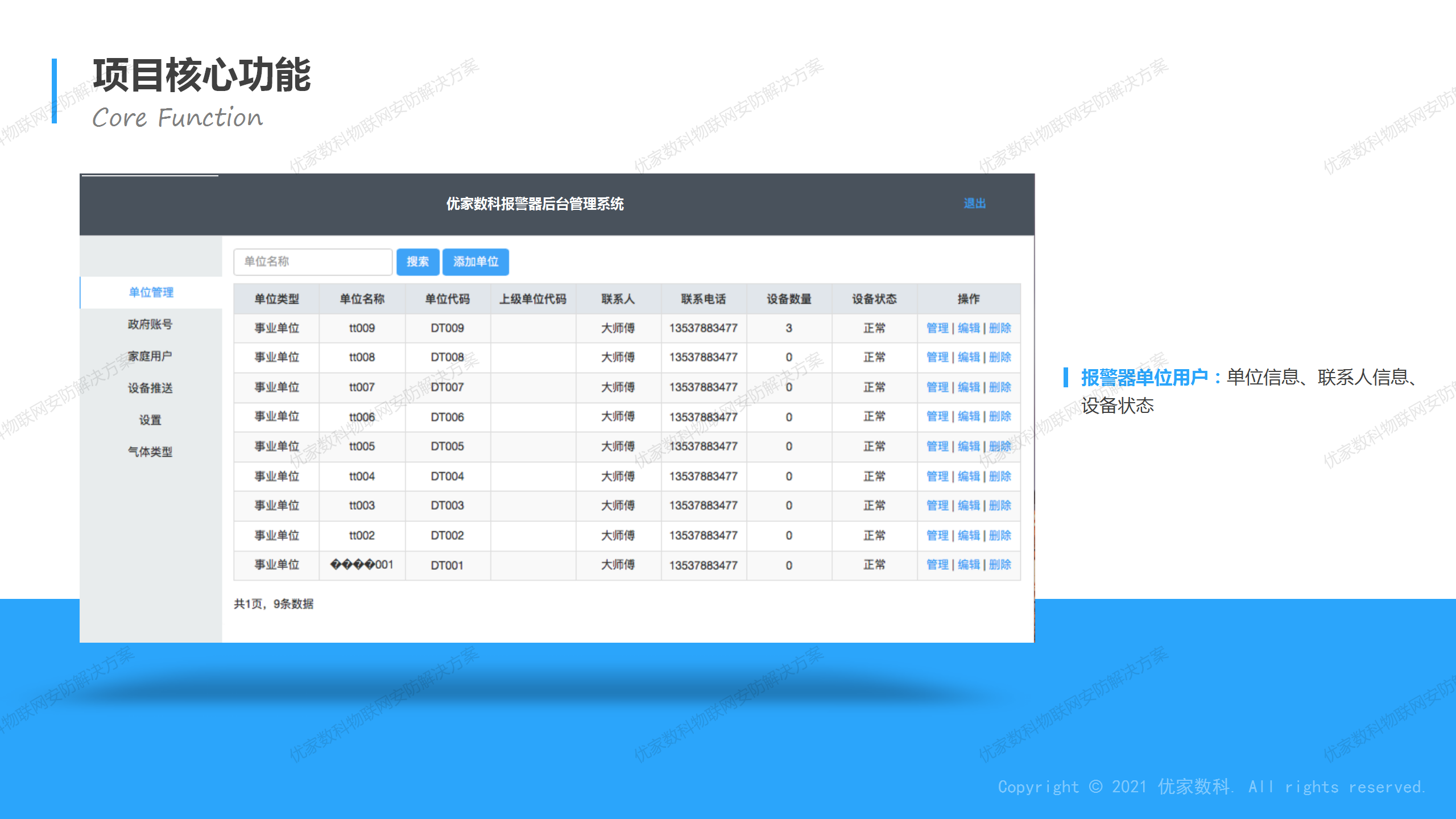The height and width of the screenshot is (819, 1456).
Task: Click 管理 link for tt006 row
Action: pyautogui.click(x=937, y=416)
